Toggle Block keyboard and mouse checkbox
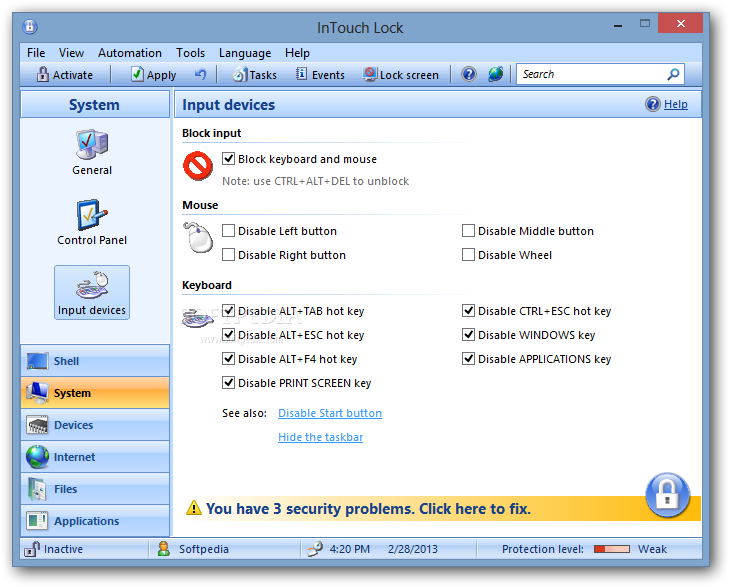The image size is (730, 587). 228,159
